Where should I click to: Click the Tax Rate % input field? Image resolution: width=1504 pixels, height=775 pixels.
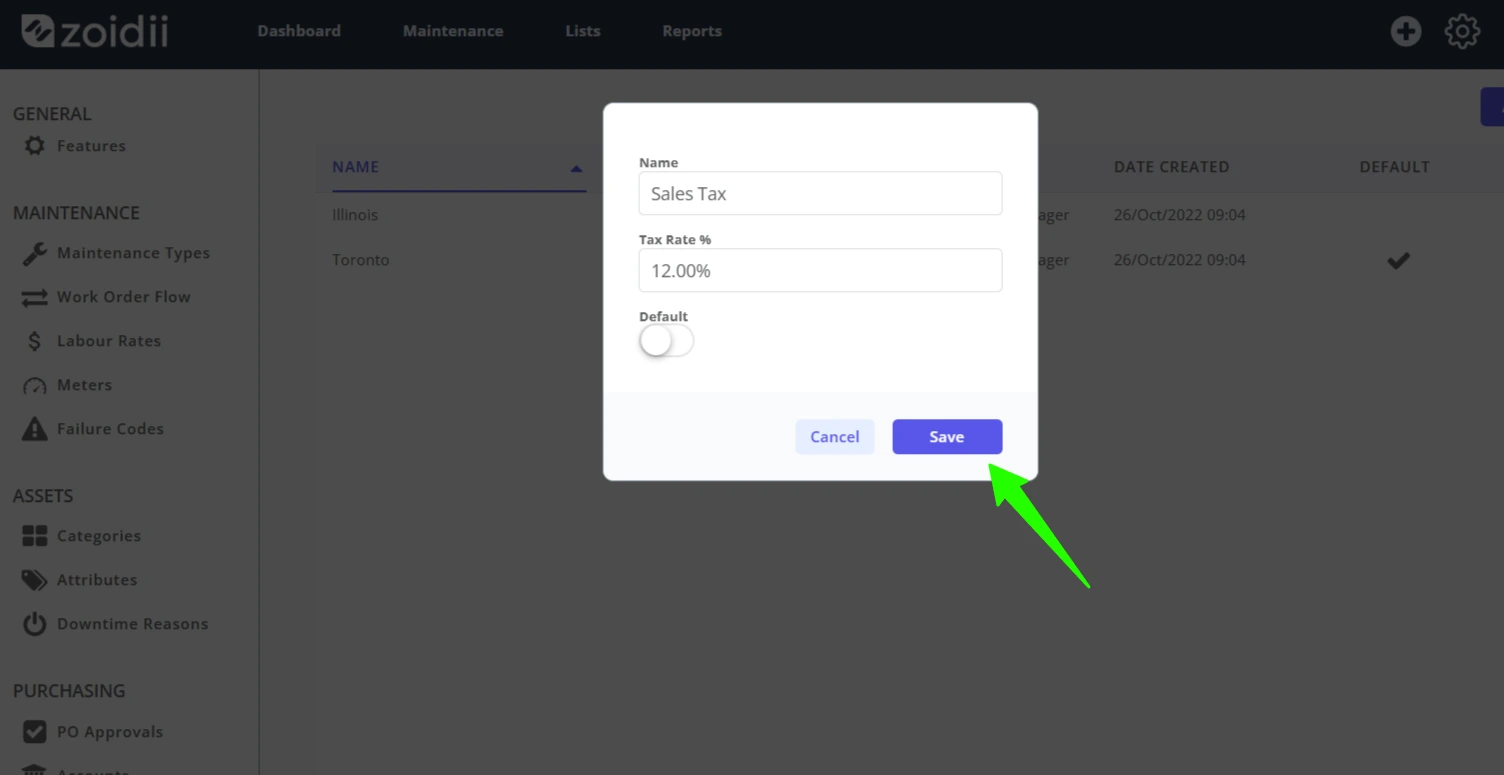tap(820, 270)
